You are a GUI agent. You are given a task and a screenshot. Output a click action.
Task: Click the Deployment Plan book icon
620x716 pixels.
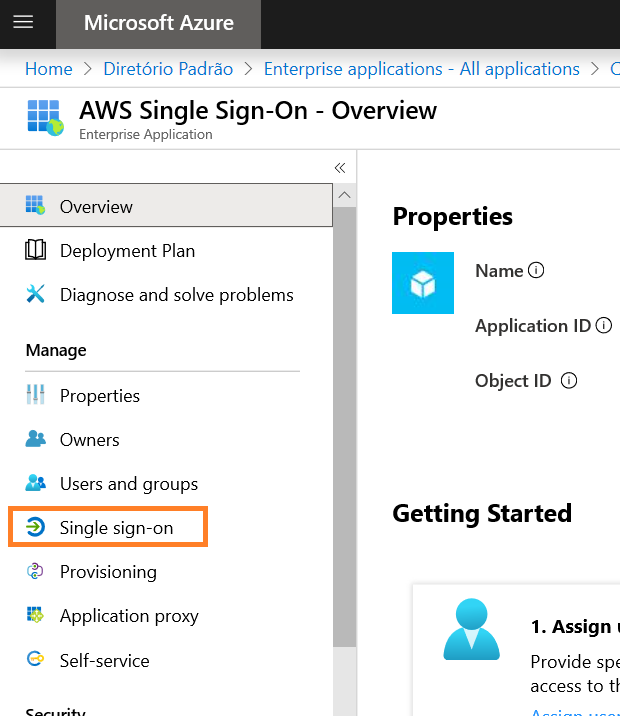36,251
